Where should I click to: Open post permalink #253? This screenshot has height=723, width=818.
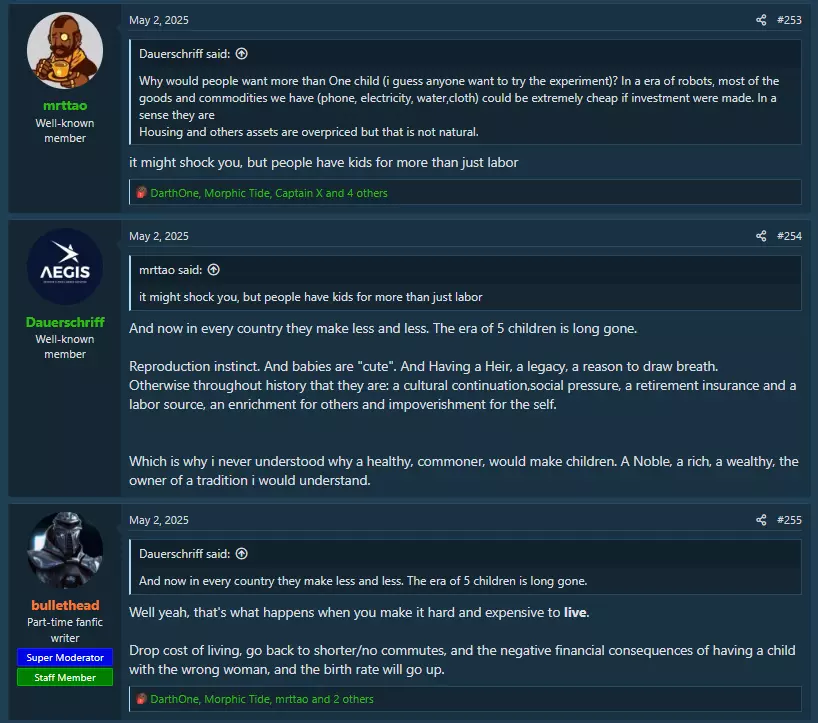click(x=789, y=20)
